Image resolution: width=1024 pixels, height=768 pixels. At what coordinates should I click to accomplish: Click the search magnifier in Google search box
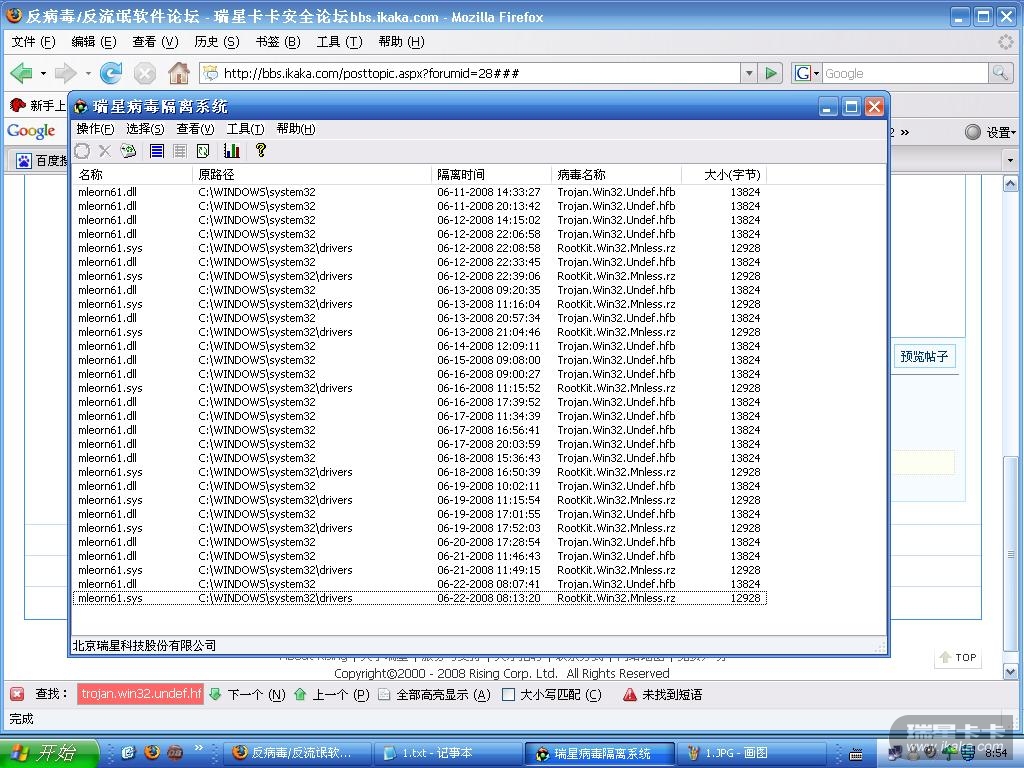pyautogui.click(x=1000, y=73)
